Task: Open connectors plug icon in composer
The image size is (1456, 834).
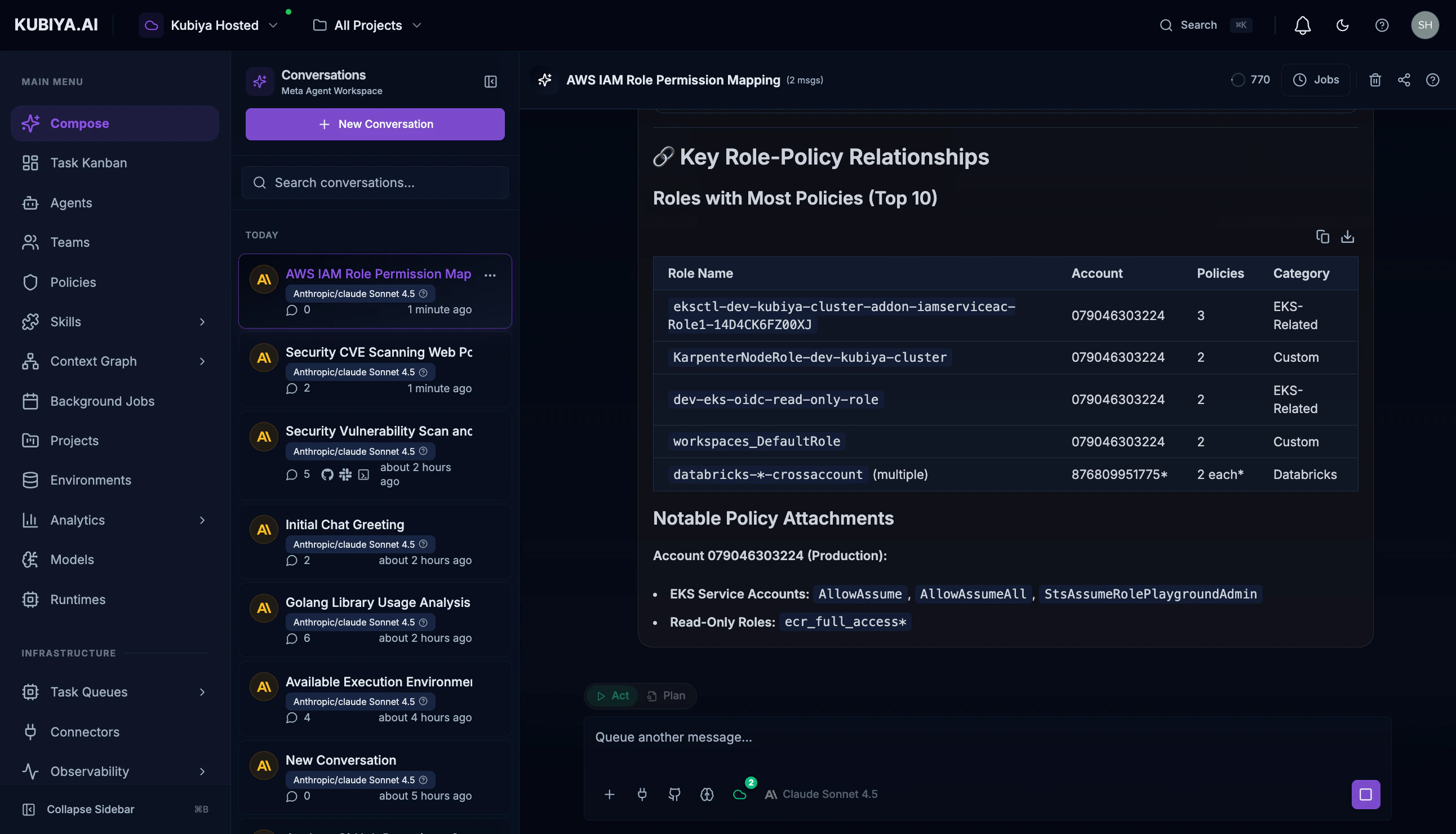Action: pyautogui.click(x=642, y=794)
